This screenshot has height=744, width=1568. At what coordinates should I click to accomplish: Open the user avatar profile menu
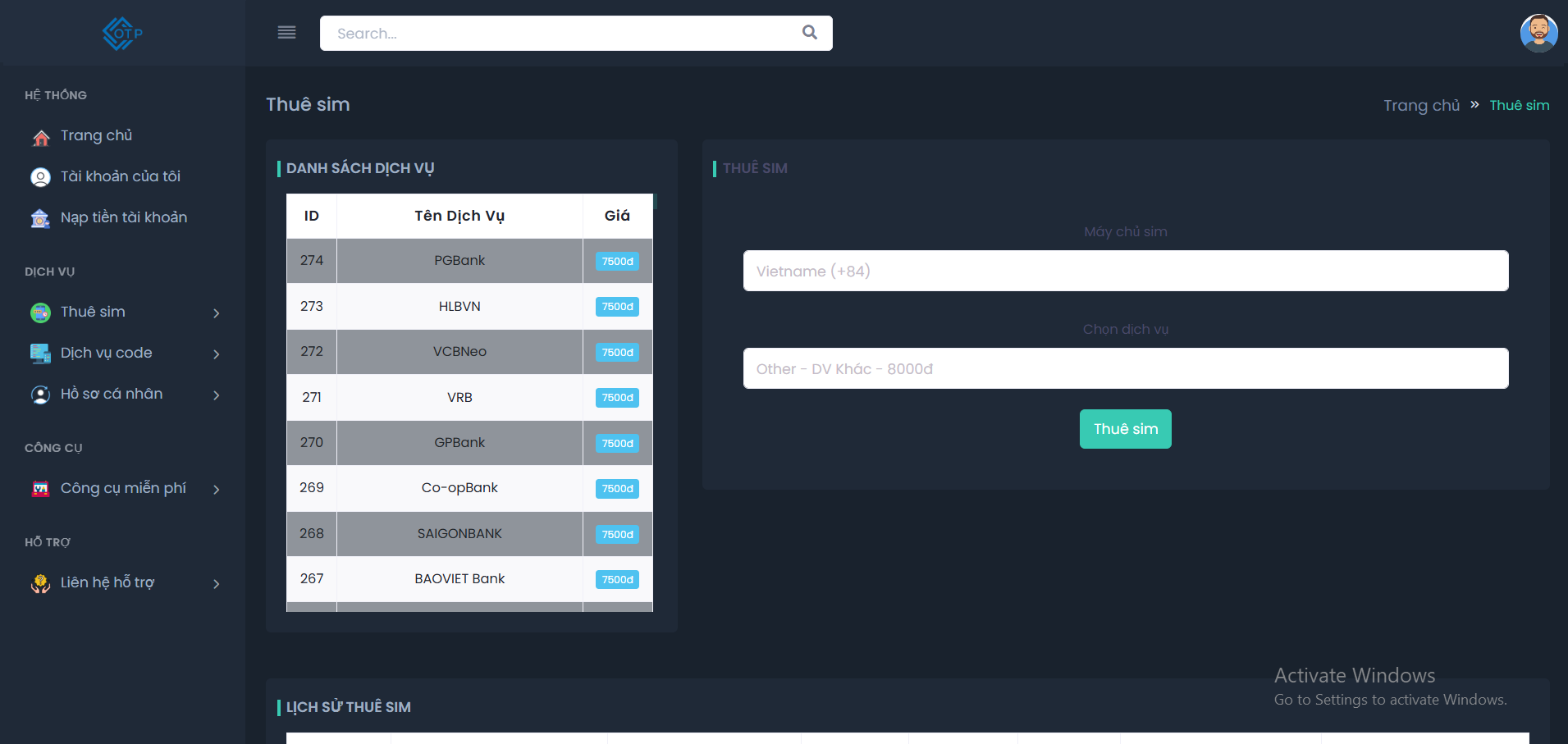pyautogui.click(x=1538, y=34)
